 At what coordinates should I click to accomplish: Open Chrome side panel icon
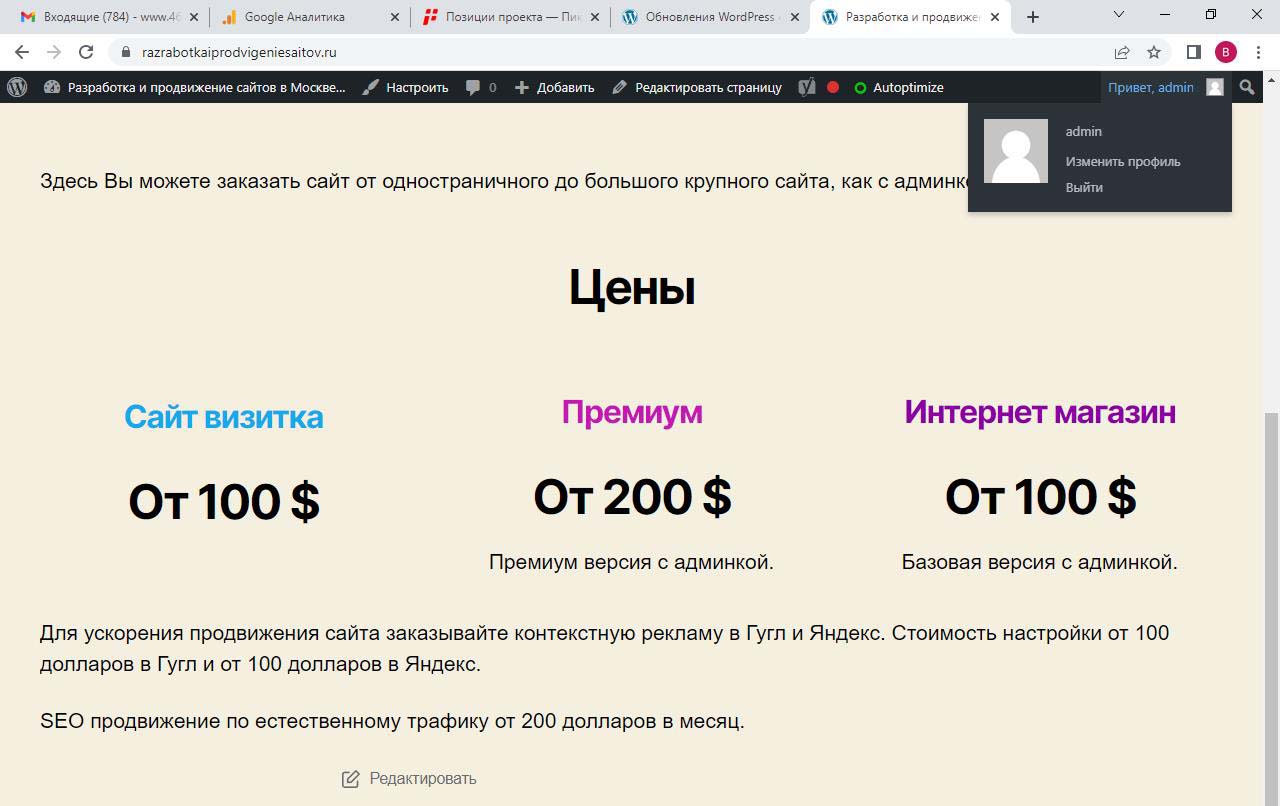[x=1193, y=52]
